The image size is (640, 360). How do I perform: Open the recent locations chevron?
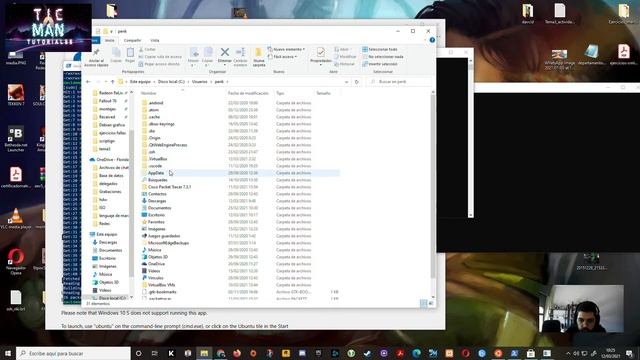(106, 82)
